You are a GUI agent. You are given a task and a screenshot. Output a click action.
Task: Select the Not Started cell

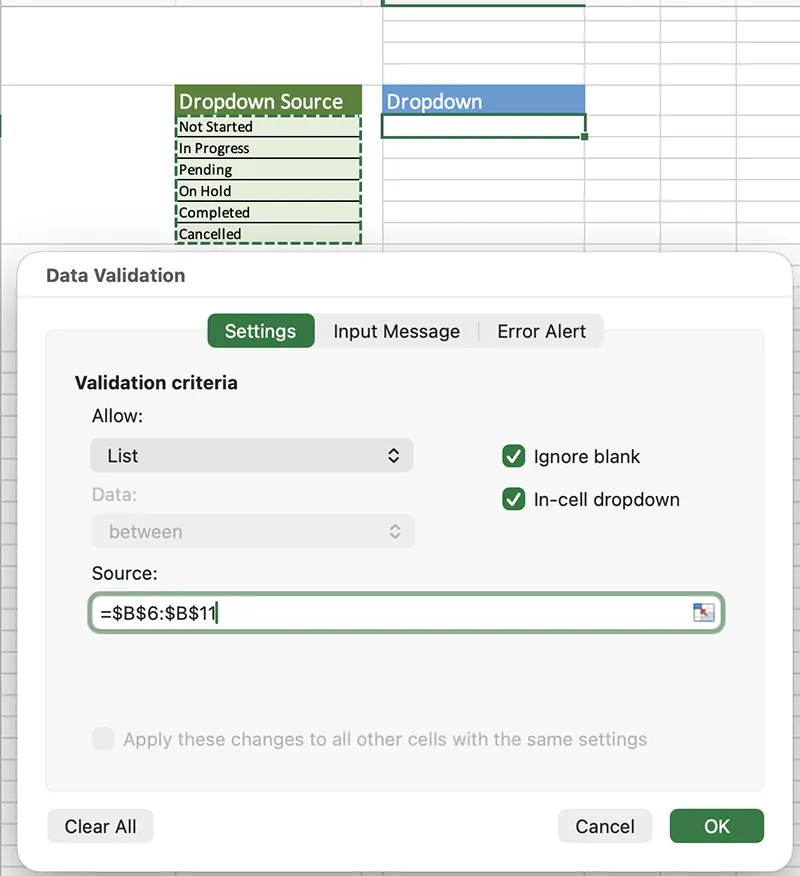click(x=267, y=127)
